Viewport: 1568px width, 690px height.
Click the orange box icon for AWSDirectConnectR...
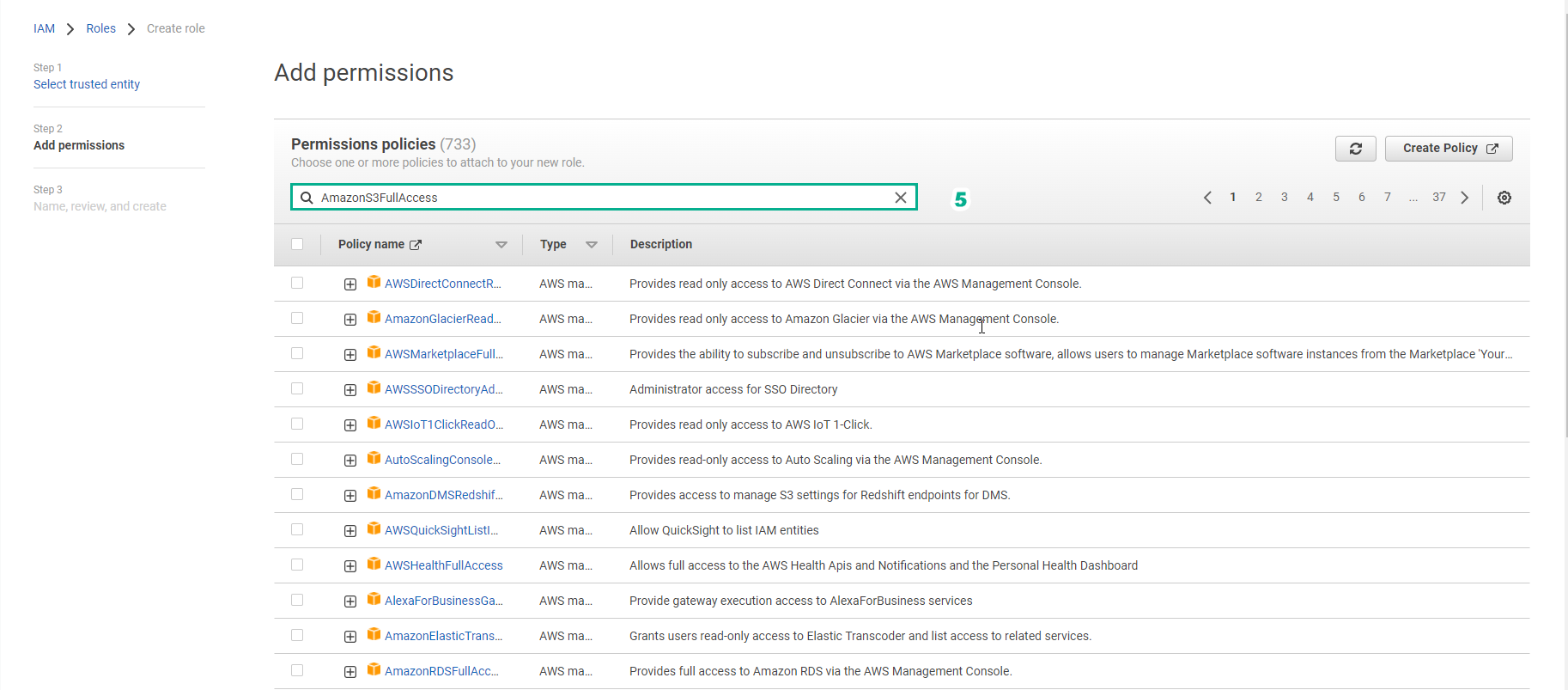tap(374, 282)
